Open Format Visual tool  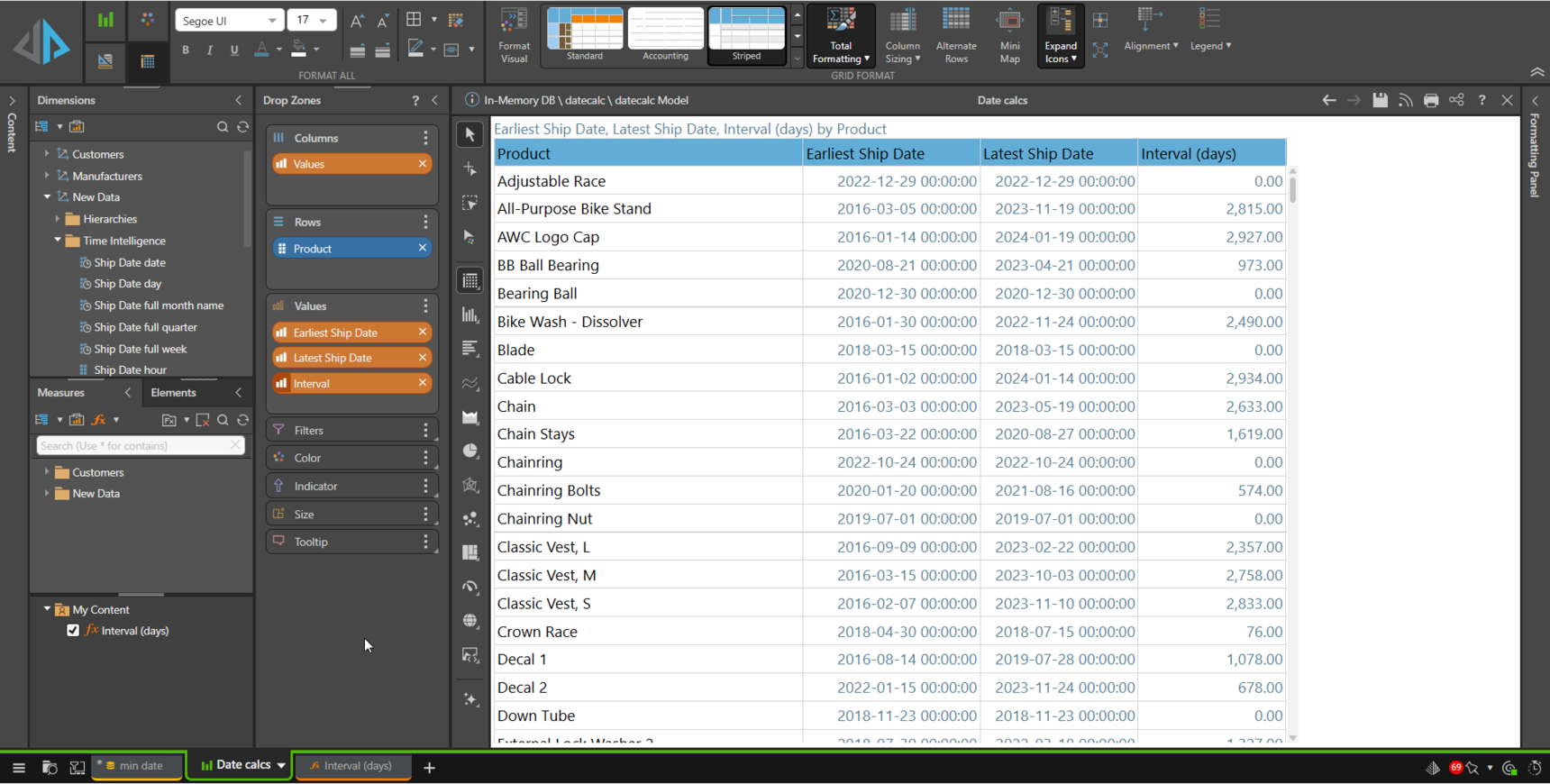click(x=514, y=35)
